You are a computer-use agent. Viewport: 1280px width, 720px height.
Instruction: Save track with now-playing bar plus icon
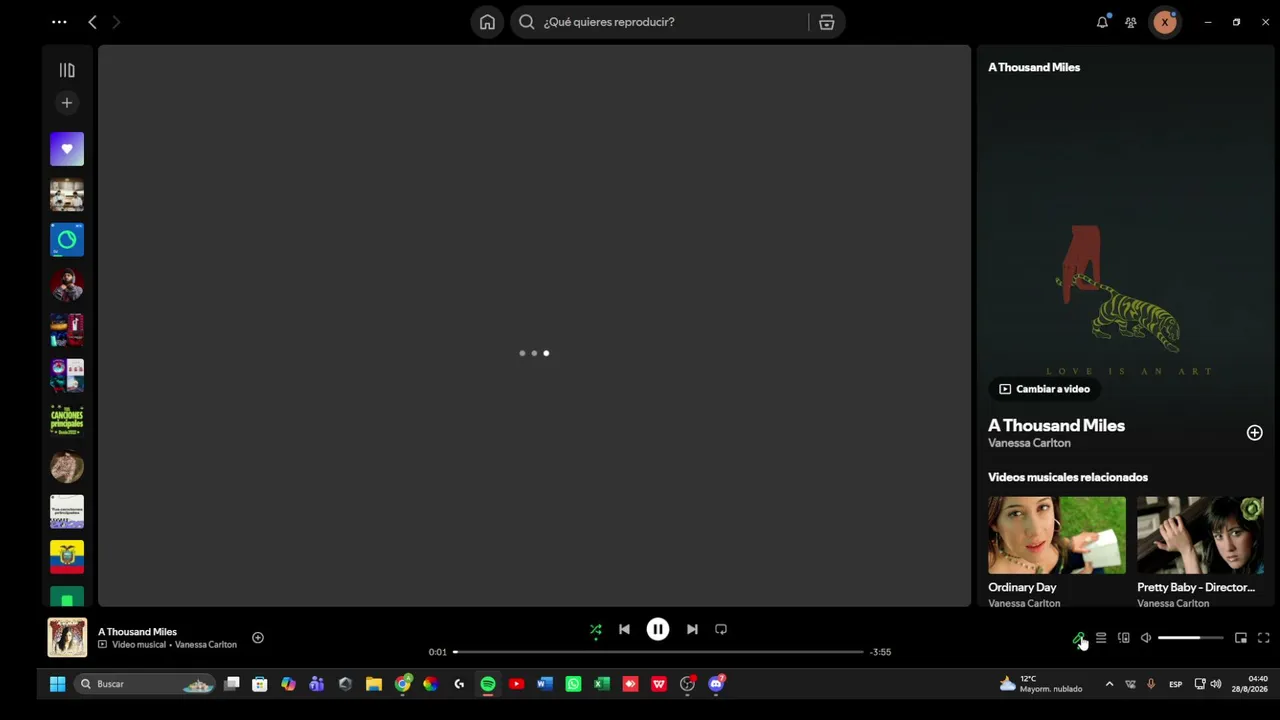pos(258,638)
